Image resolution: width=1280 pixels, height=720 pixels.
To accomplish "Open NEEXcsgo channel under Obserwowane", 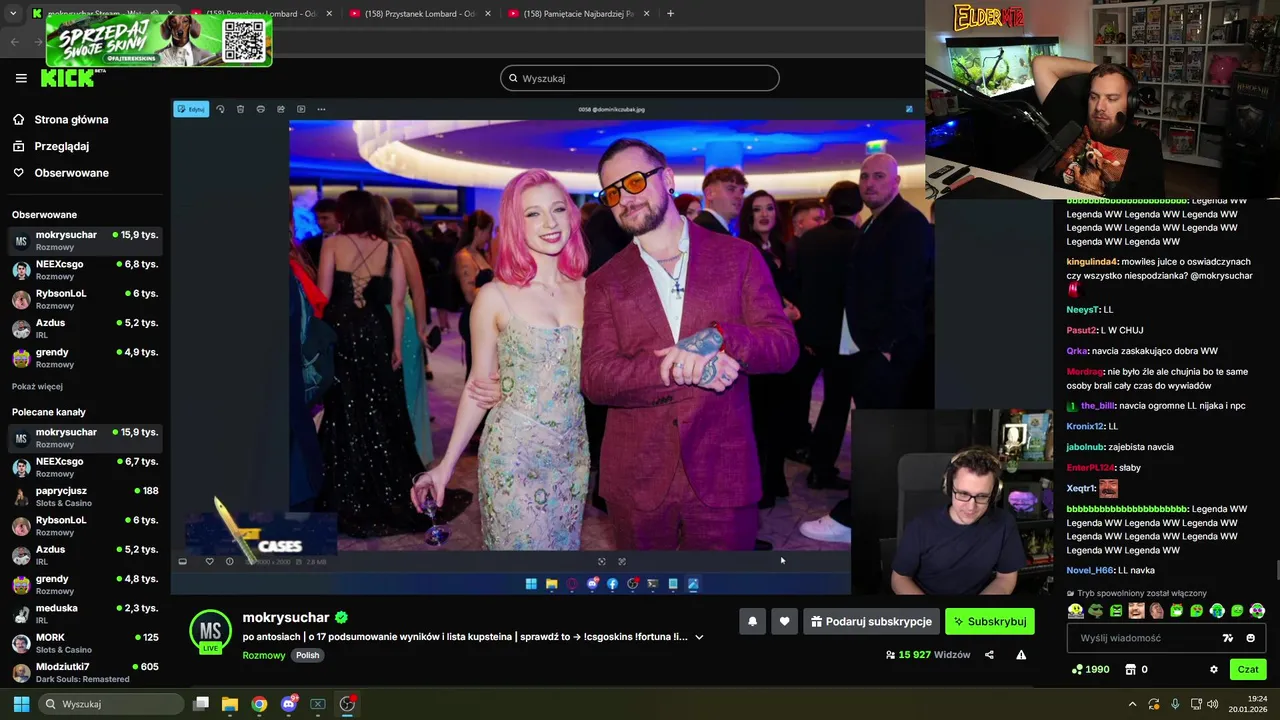I will (85, 270).
